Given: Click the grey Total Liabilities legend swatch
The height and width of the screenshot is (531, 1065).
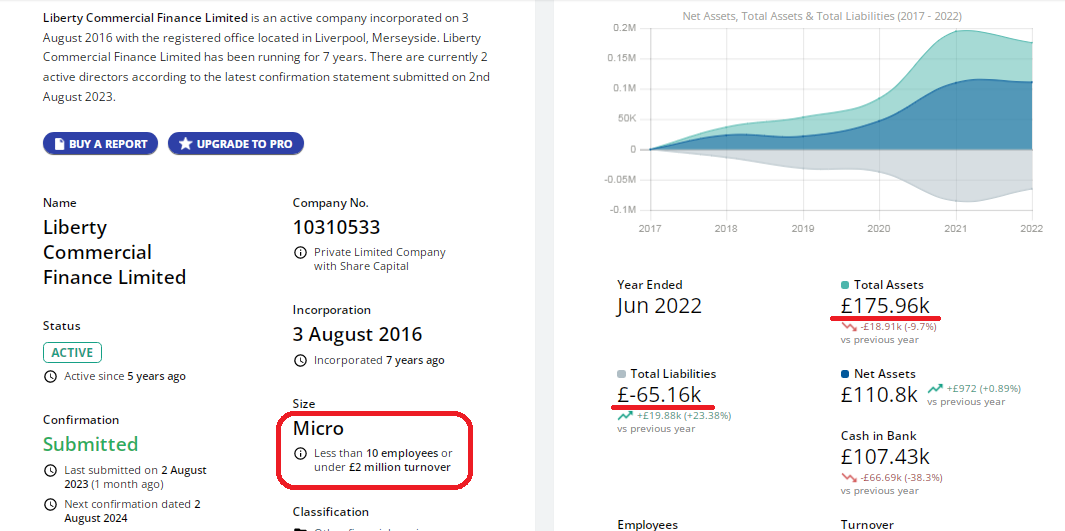Looking at the screenshot, I should tap(621, 374).
